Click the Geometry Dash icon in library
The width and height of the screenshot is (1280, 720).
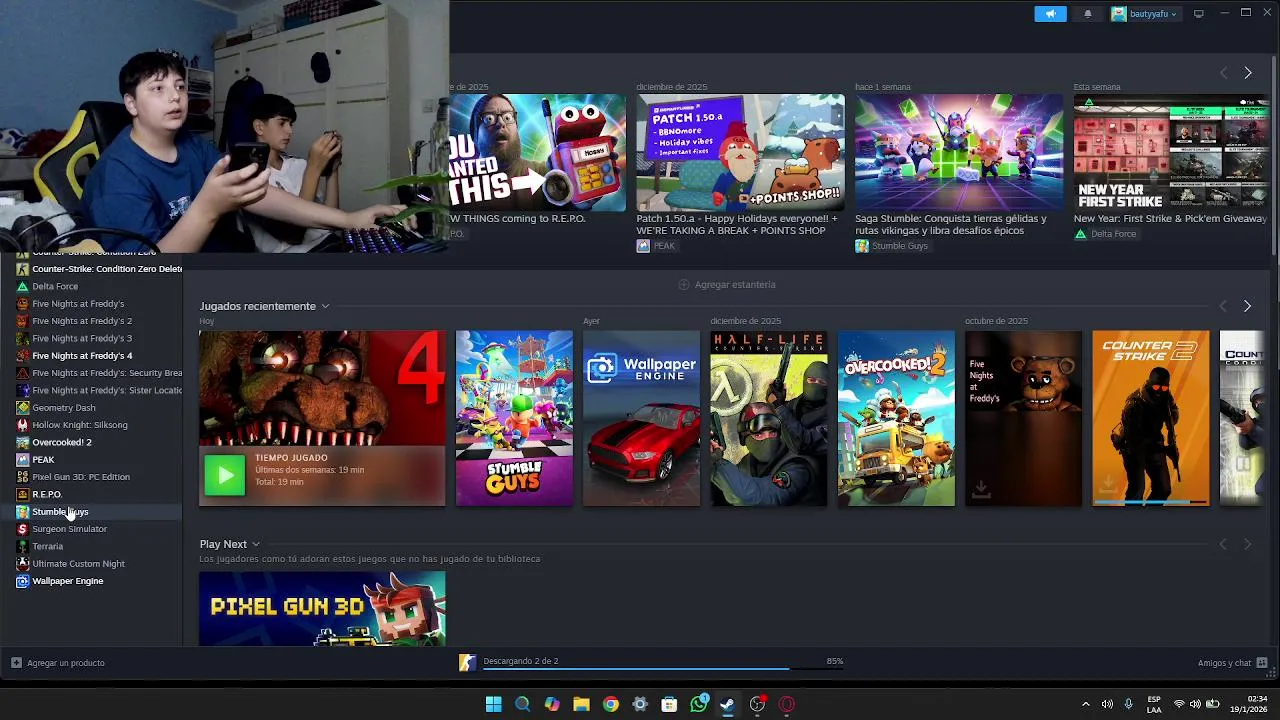coord(22,408)
